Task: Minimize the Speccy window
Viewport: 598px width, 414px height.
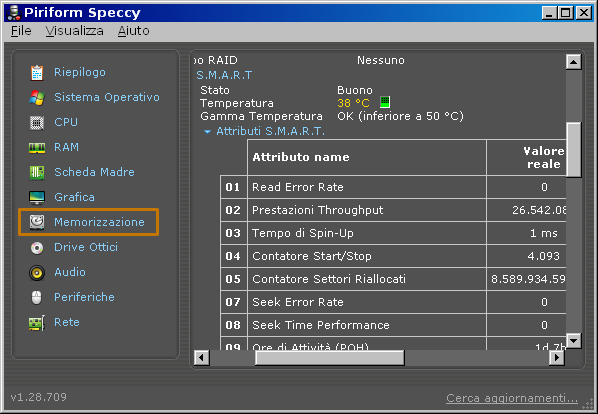Action: [x=549, y=13]
